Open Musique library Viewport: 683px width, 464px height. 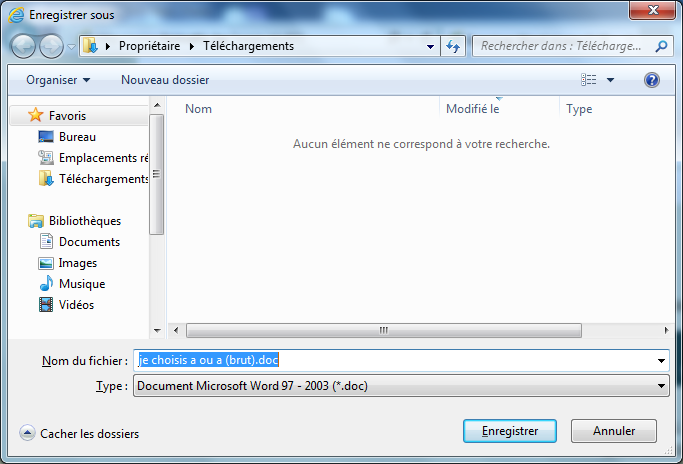pyautogui.click(x=82, y=284)
